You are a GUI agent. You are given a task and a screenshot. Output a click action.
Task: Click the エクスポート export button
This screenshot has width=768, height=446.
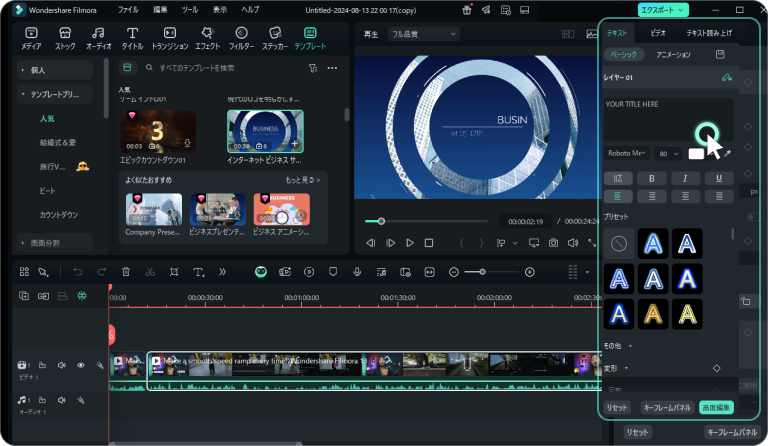click(x=663, y=10)
